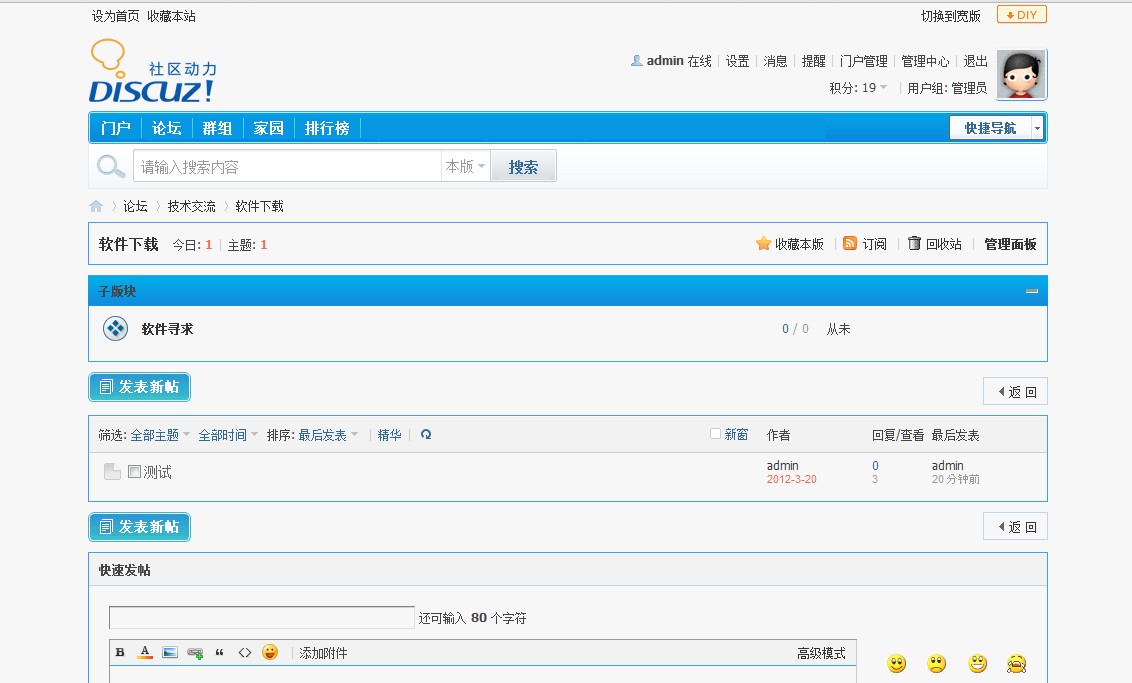Open the font color picker in editor

pos(145,653)
